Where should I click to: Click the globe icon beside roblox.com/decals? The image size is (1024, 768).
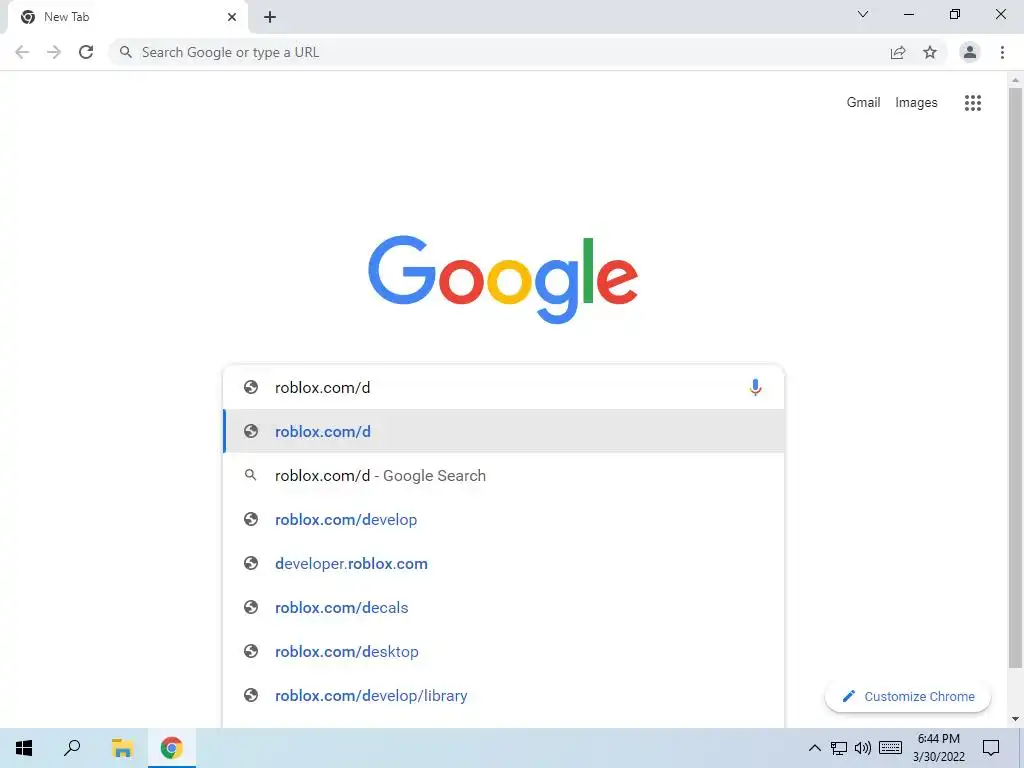pyautogui.click(x=251, y=607)
